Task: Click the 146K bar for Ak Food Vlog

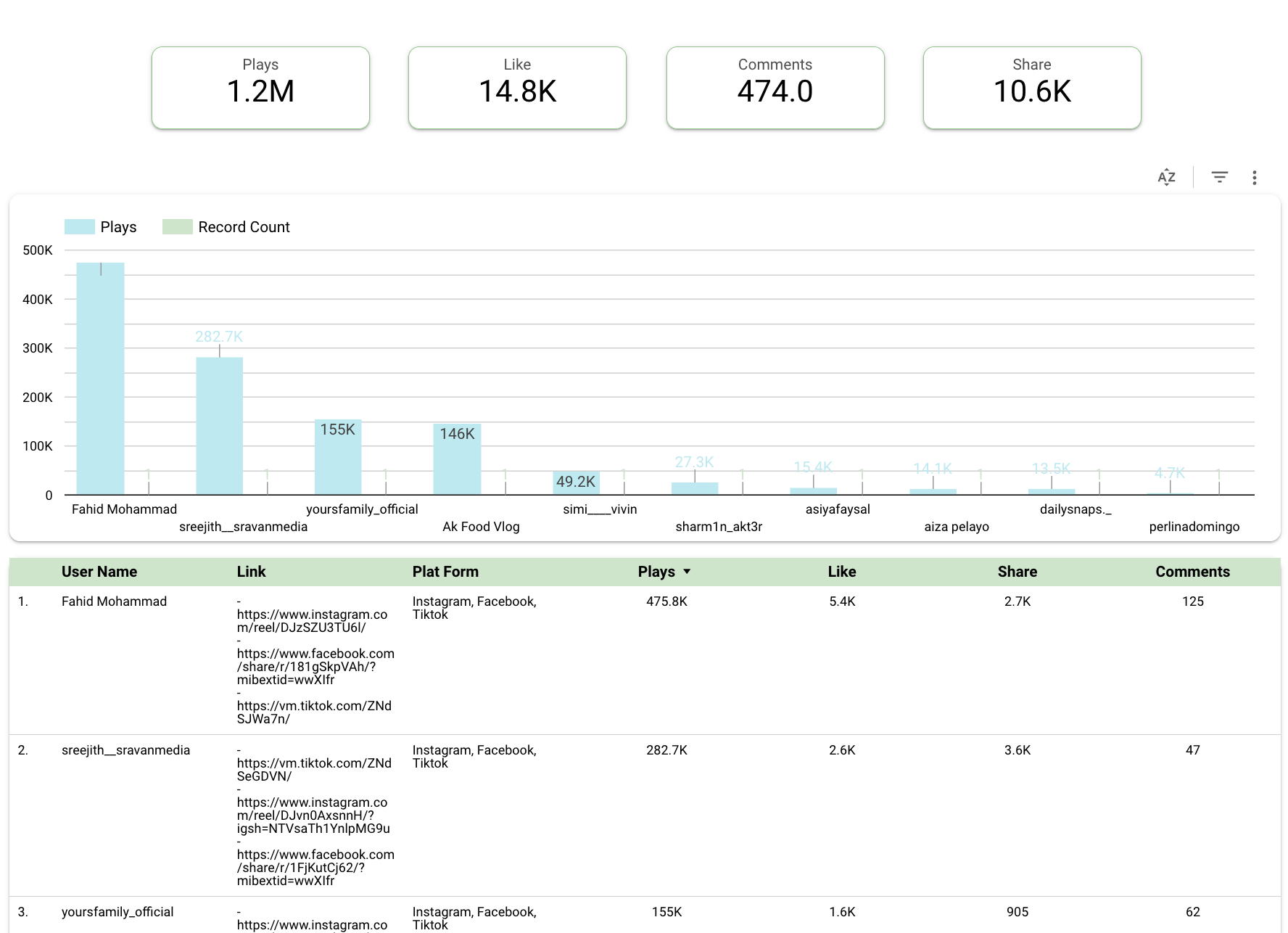Action: pos(457,459)
